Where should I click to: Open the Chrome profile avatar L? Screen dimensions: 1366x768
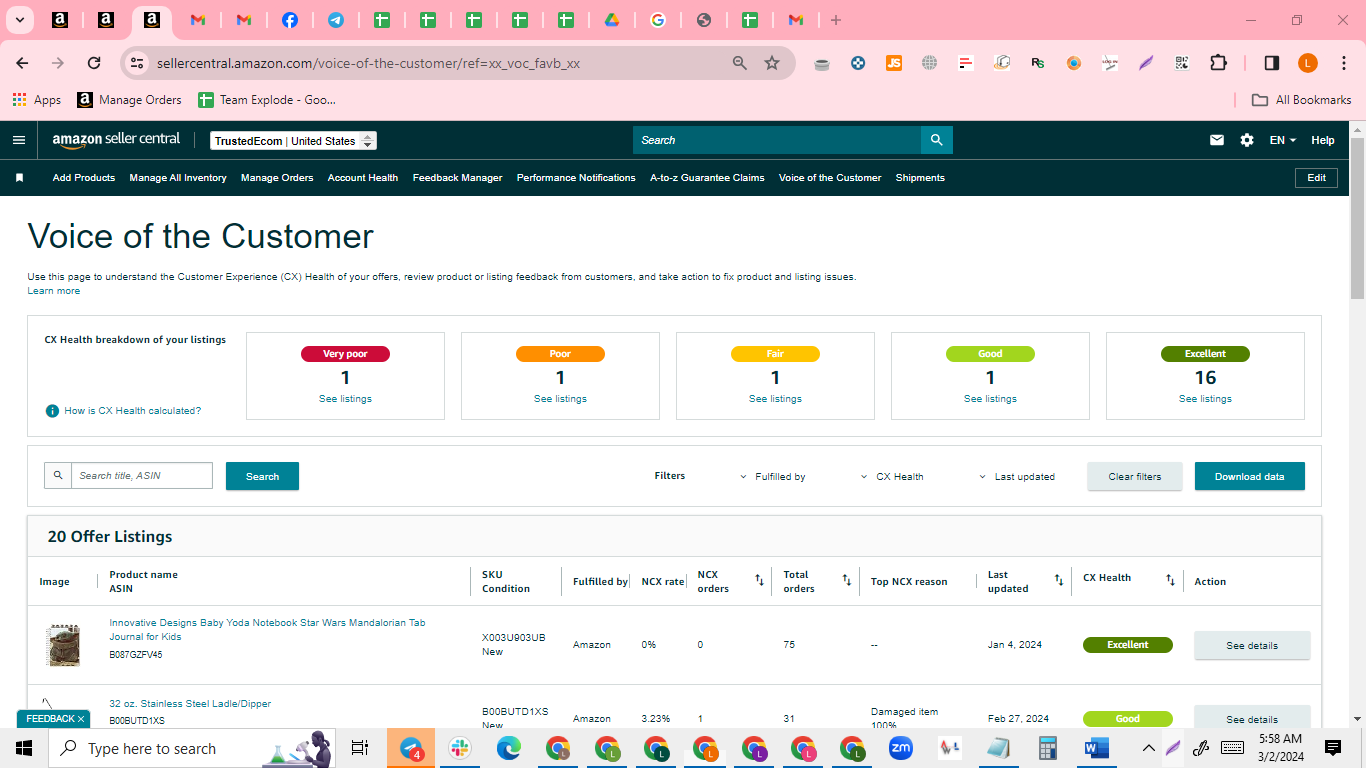click(1308, 63)
